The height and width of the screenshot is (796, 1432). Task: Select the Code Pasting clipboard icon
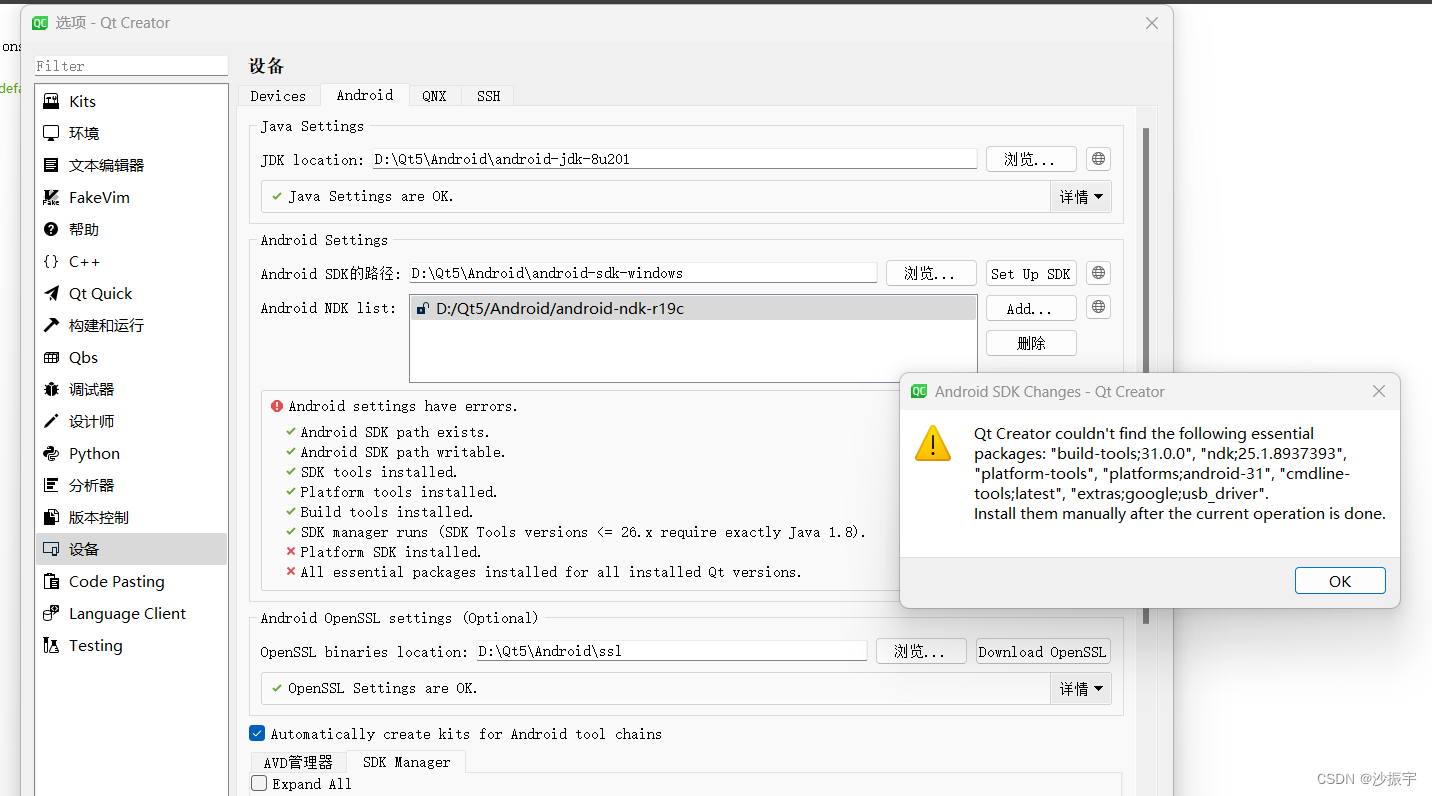(51, 581)
